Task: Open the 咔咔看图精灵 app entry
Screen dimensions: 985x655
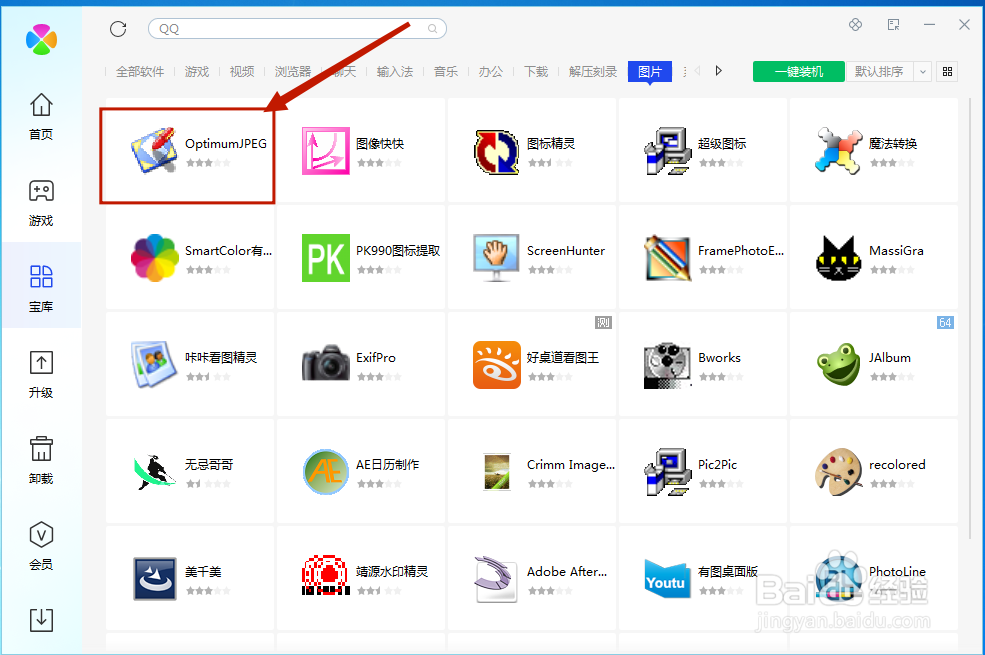Action: [x=190, y=365]
